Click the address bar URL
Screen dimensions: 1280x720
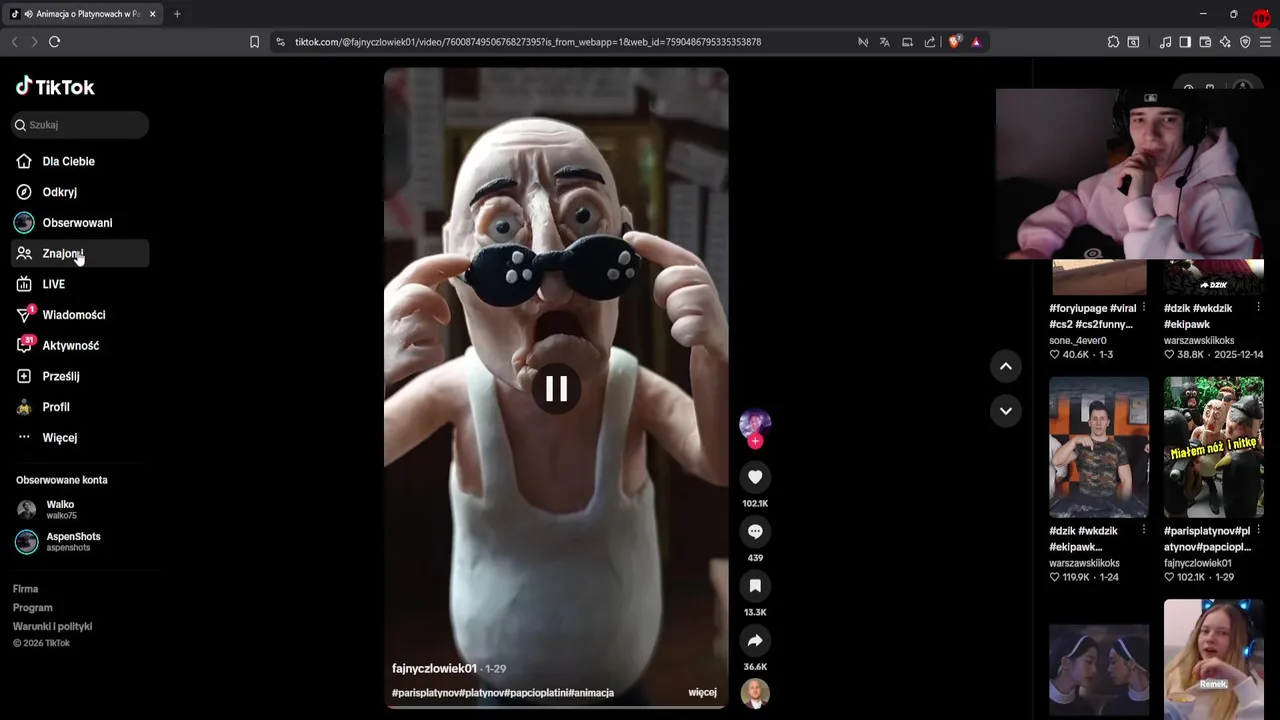528,42
